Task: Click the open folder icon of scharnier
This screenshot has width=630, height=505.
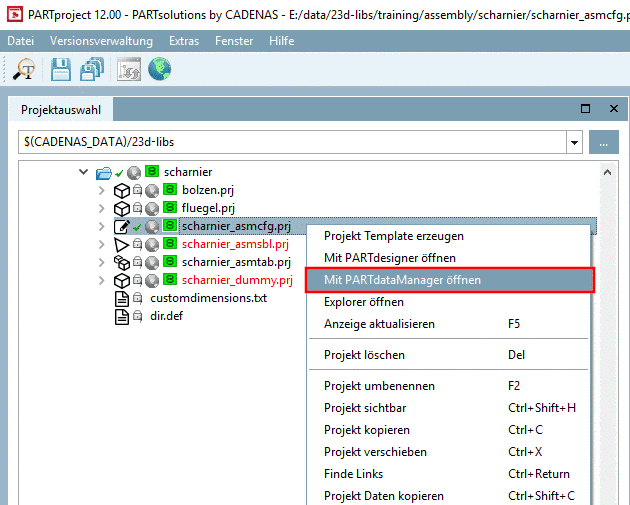Action: pos(104,173)
